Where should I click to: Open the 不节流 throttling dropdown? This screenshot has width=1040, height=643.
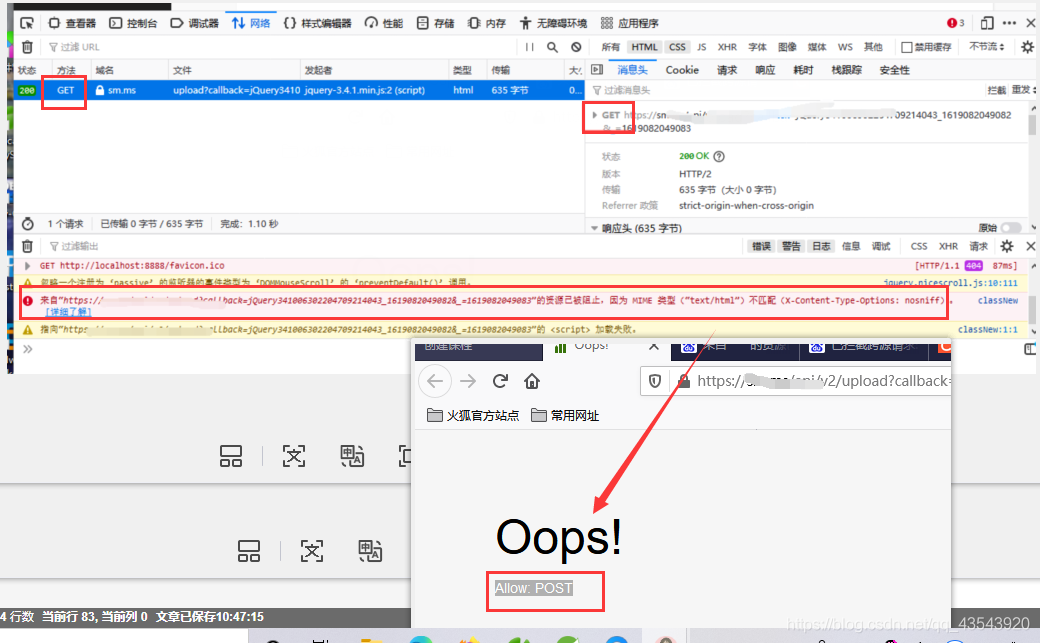(987, 47)
